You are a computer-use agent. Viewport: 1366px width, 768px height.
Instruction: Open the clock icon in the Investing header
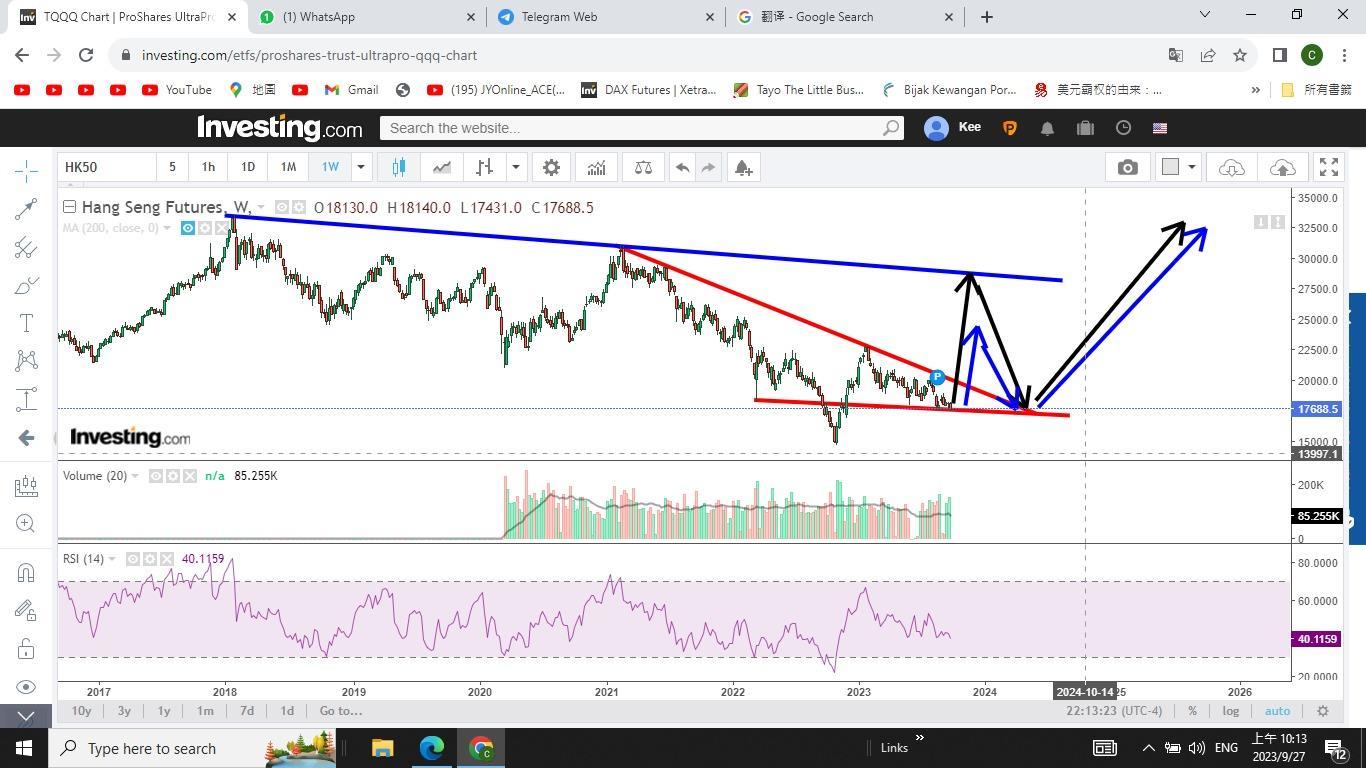pyautogui.click(x=1123, y=128)
